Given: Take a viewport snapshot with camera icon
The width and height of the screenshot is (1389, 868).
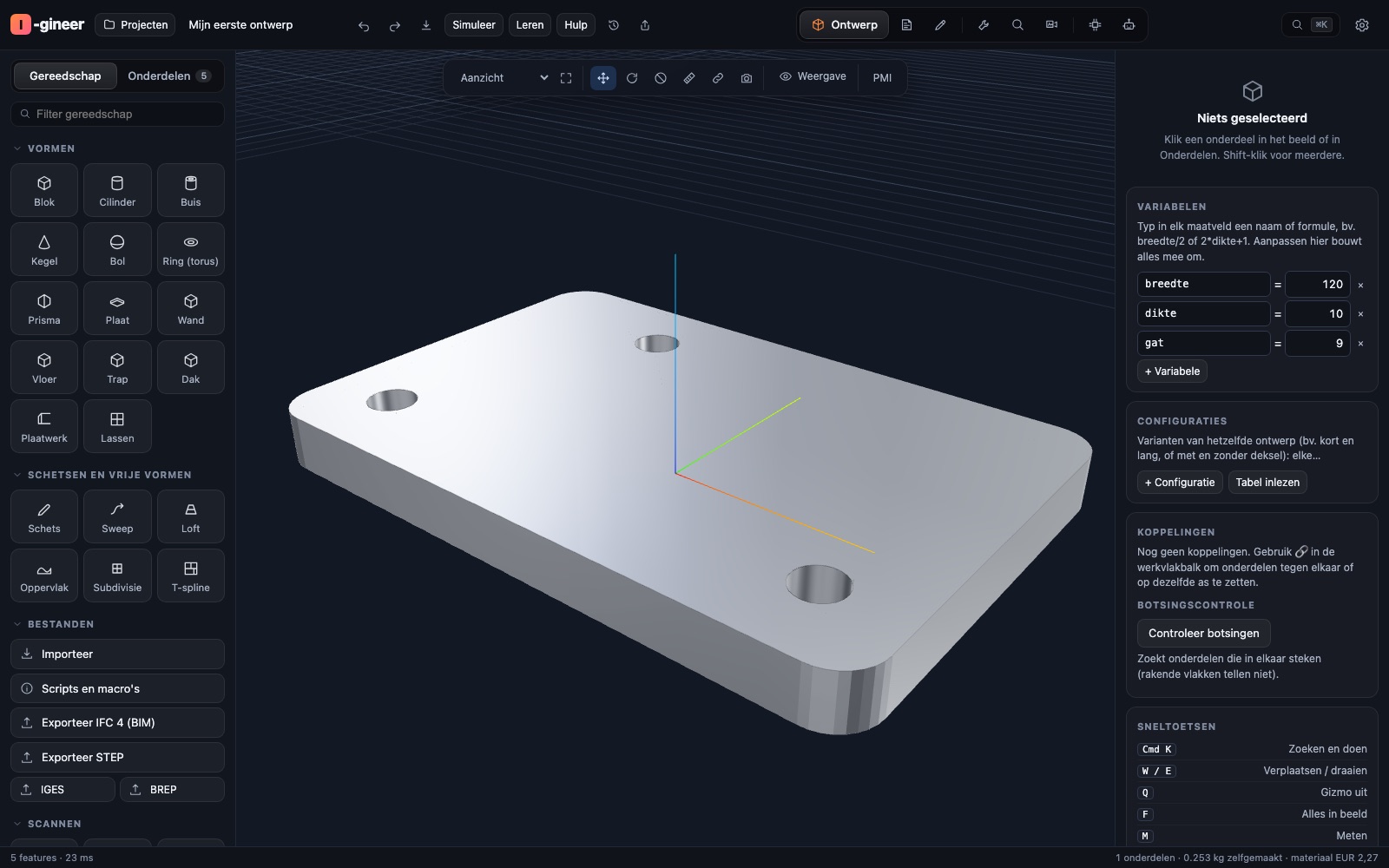Looking at the screenshot, I should tap(747, 77).
